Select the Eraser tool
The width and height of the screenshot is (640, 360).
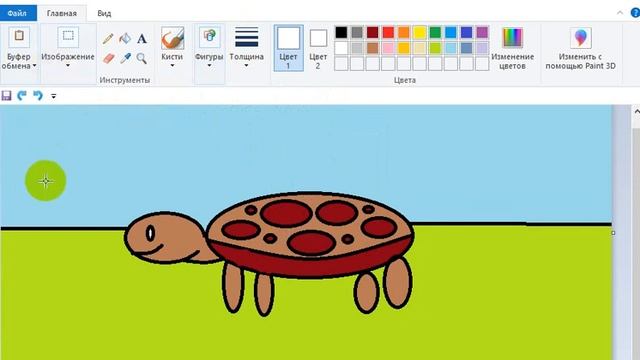pyautogui.click(x=108, y=58)
